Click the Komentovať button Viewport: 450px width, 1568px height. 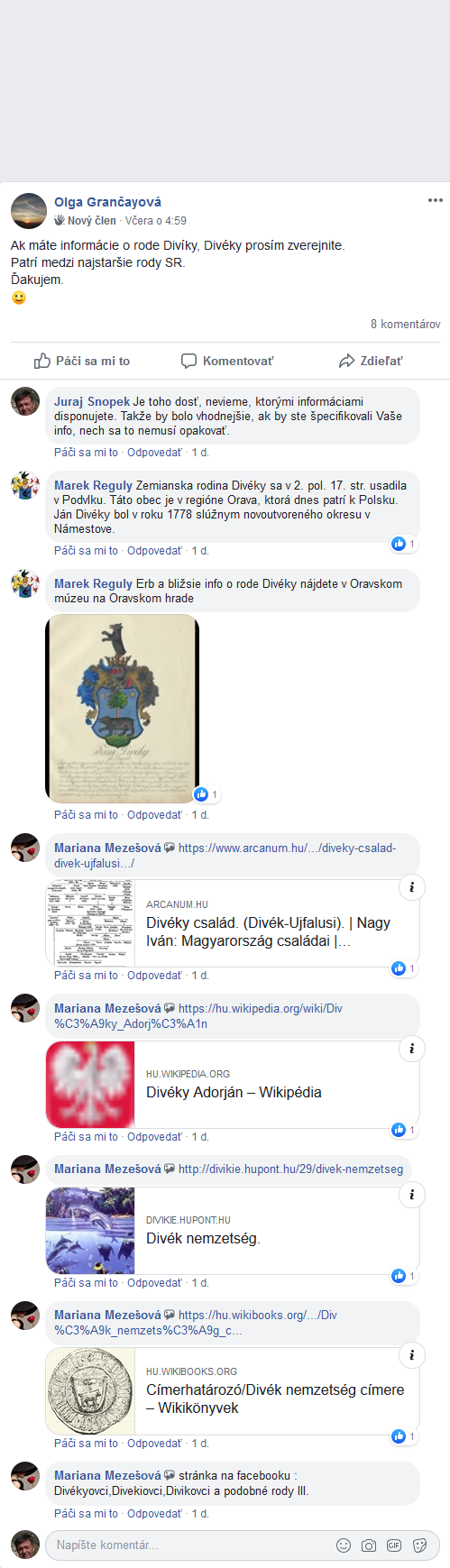(227, 361)
